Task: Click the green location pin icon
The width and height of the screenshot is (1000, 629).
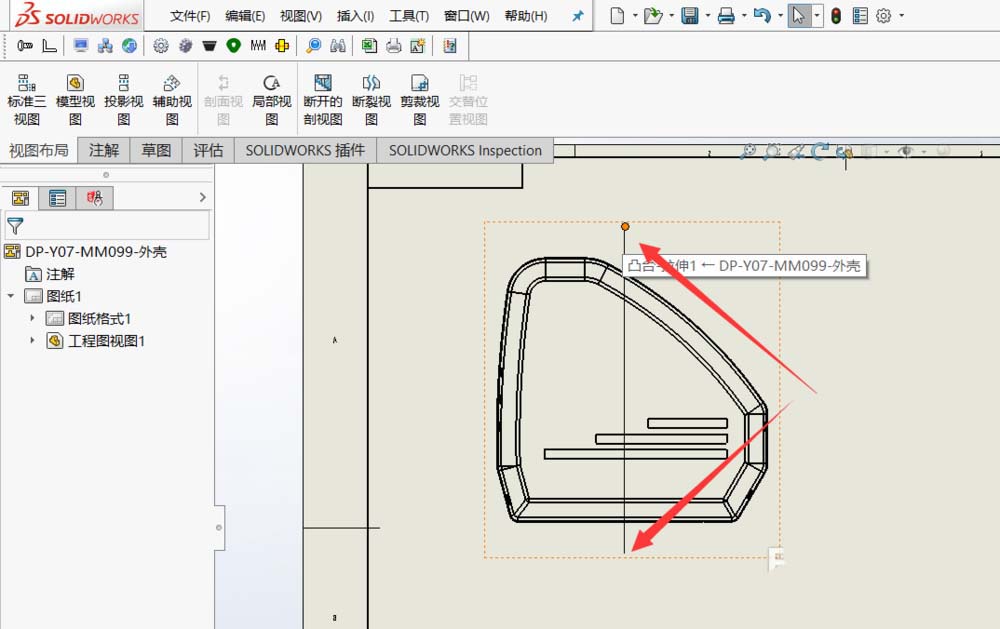Action: [233, 45]
